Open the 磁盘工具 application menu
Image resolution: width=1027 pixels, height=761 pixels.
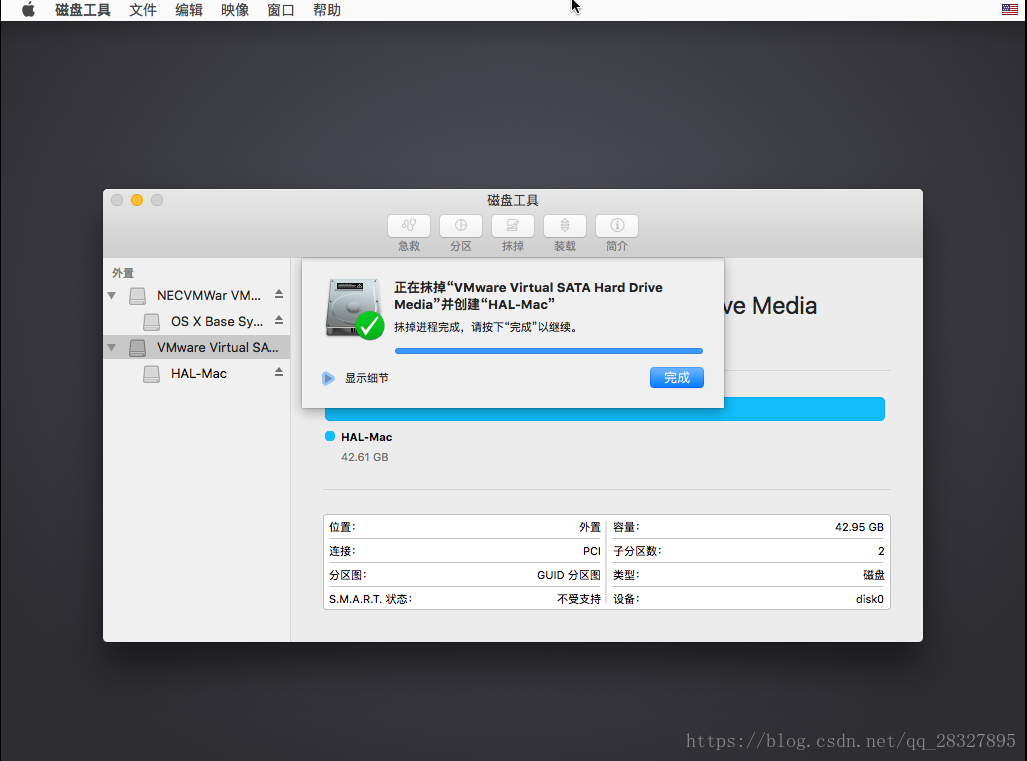coord(83,10)
